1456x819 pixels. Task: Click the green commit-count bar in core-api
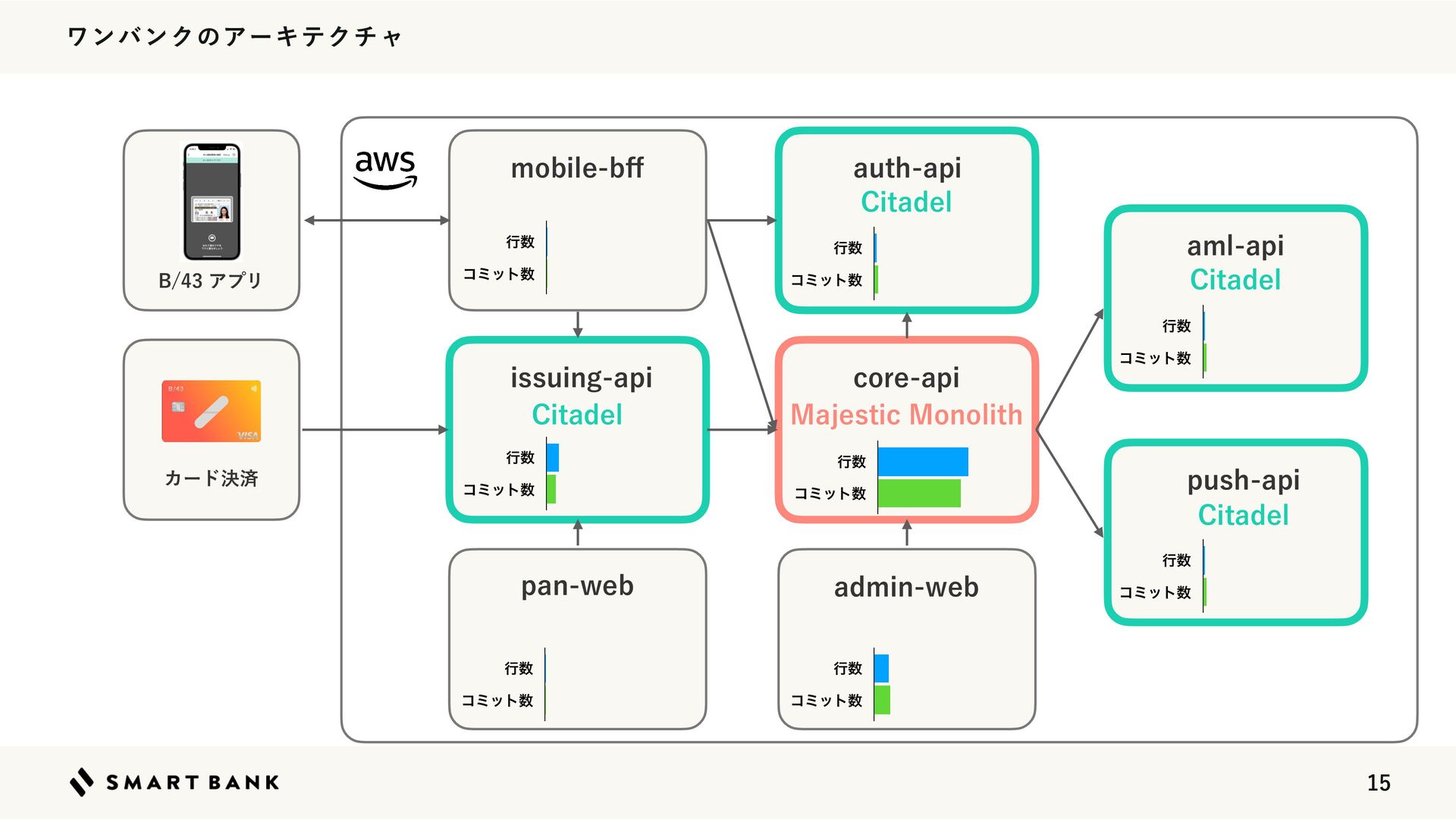click(918, 493)
